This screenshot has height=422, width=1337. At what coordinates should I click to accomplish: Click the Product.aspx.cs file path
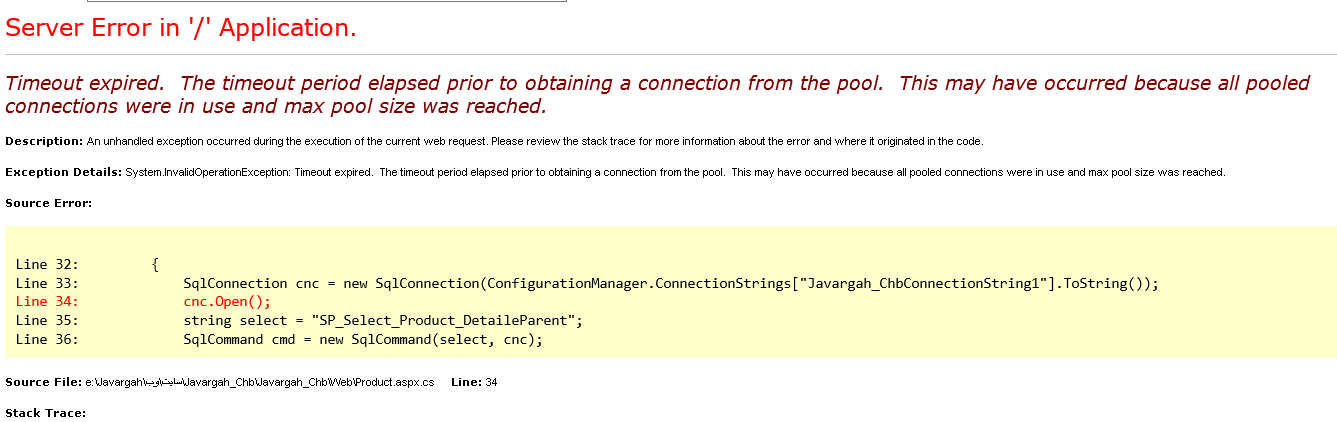pyautogui.click(x=260, y=382)
